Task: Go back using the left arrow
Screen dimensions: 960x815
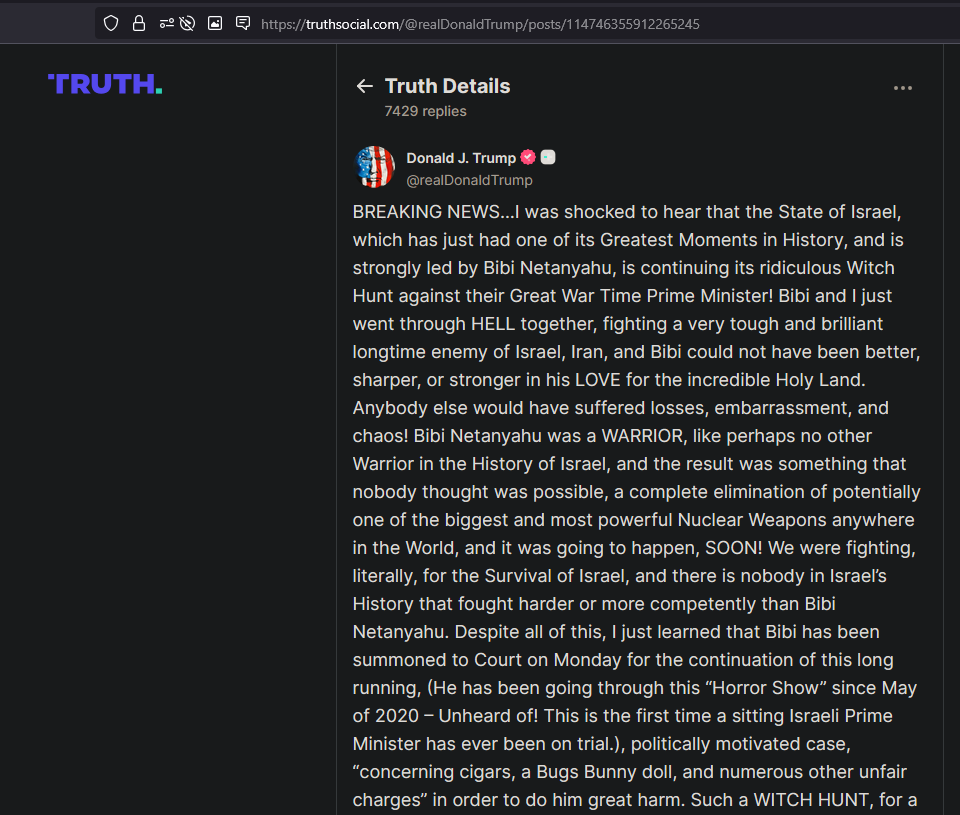Action: [x=365, y=86]
